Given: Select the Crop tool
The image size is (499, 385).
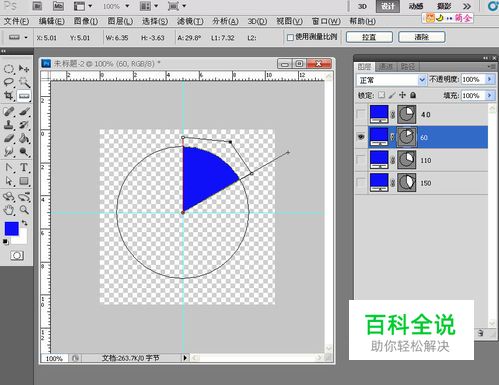Looking at the screenshot, I should [9, 96].
